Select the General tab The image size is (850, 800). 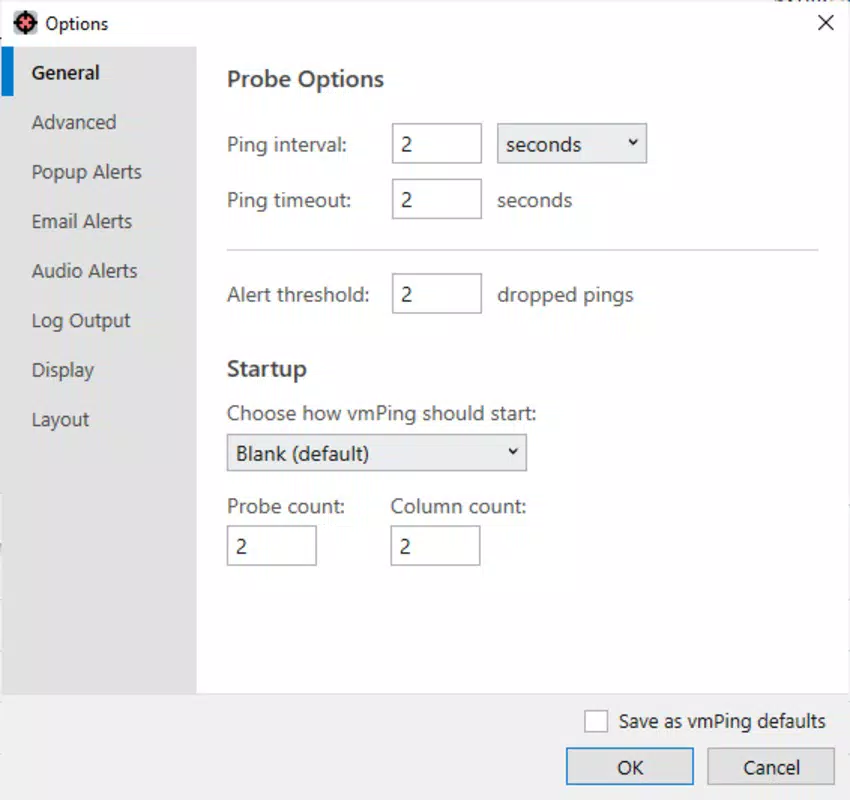pos(99,72)
